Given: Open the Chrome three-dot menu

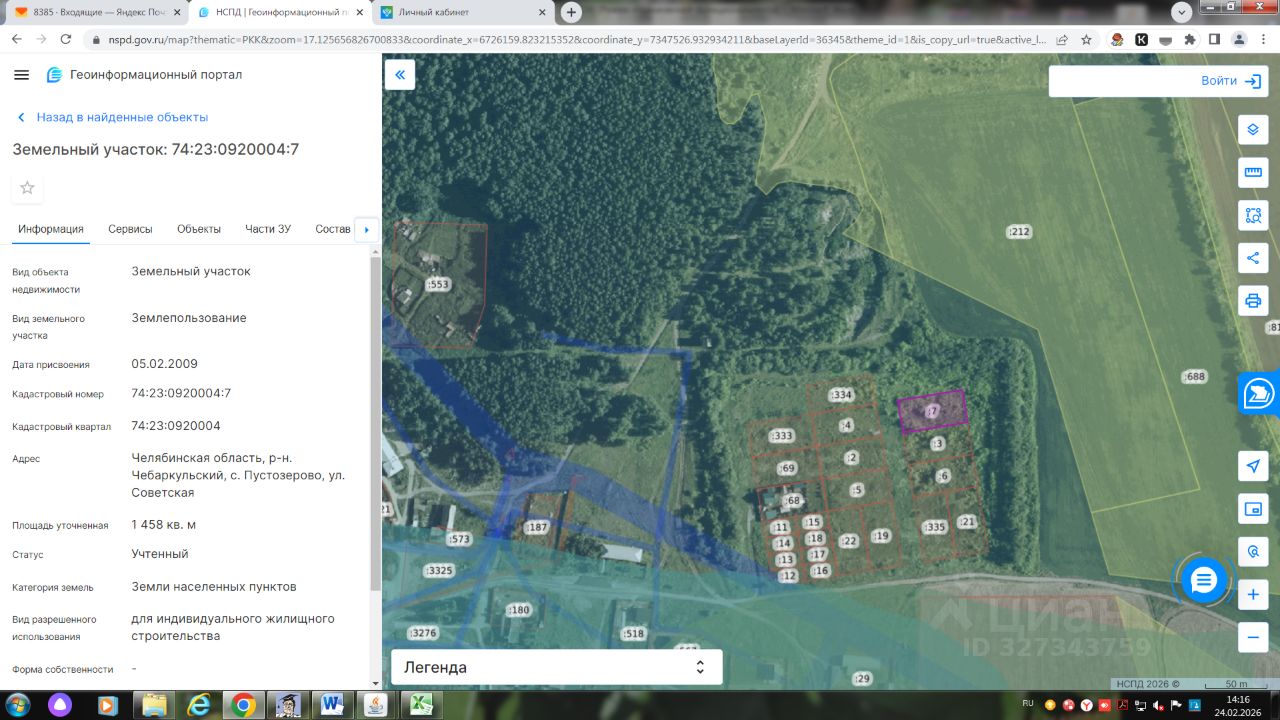Looking at the screenshot, I should pyautogui.click(x=1263, y=39).
